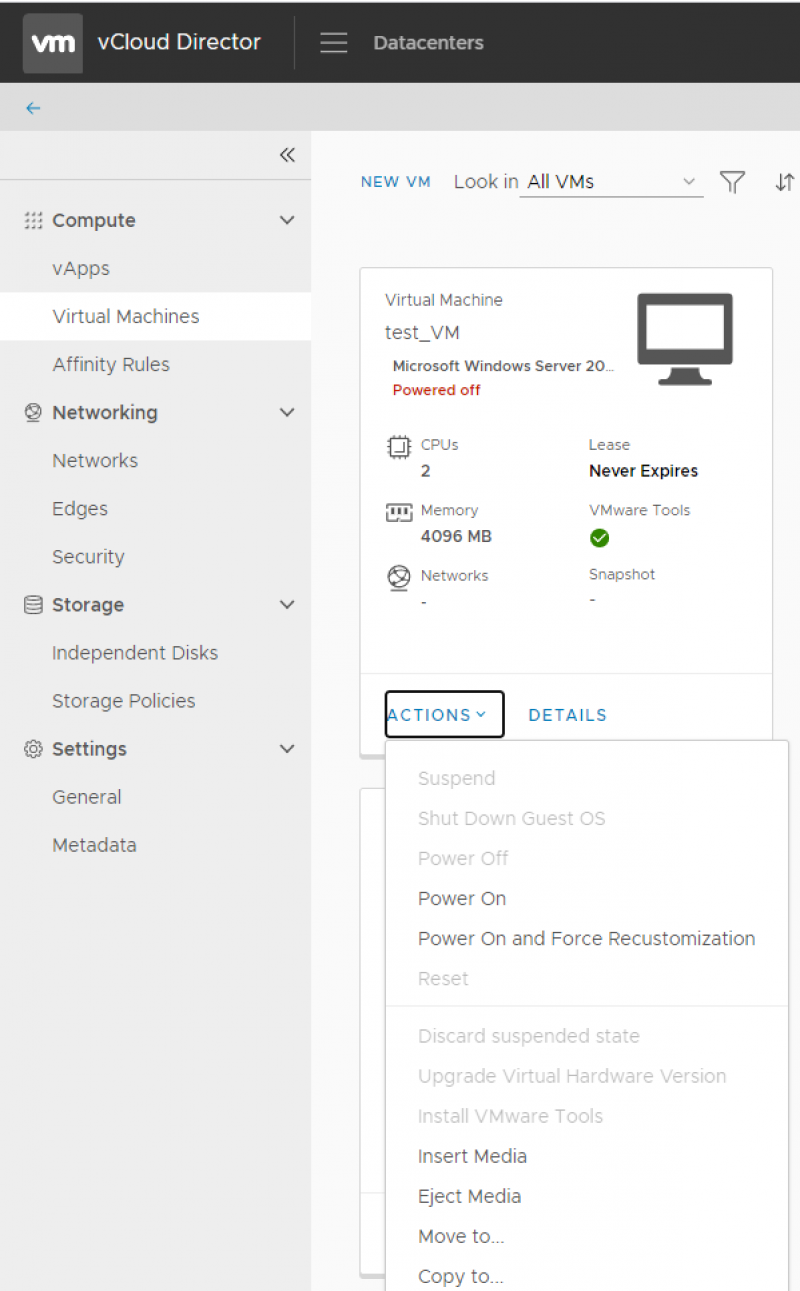Click Microsoft Windows Server OS label

click(503, 366)
